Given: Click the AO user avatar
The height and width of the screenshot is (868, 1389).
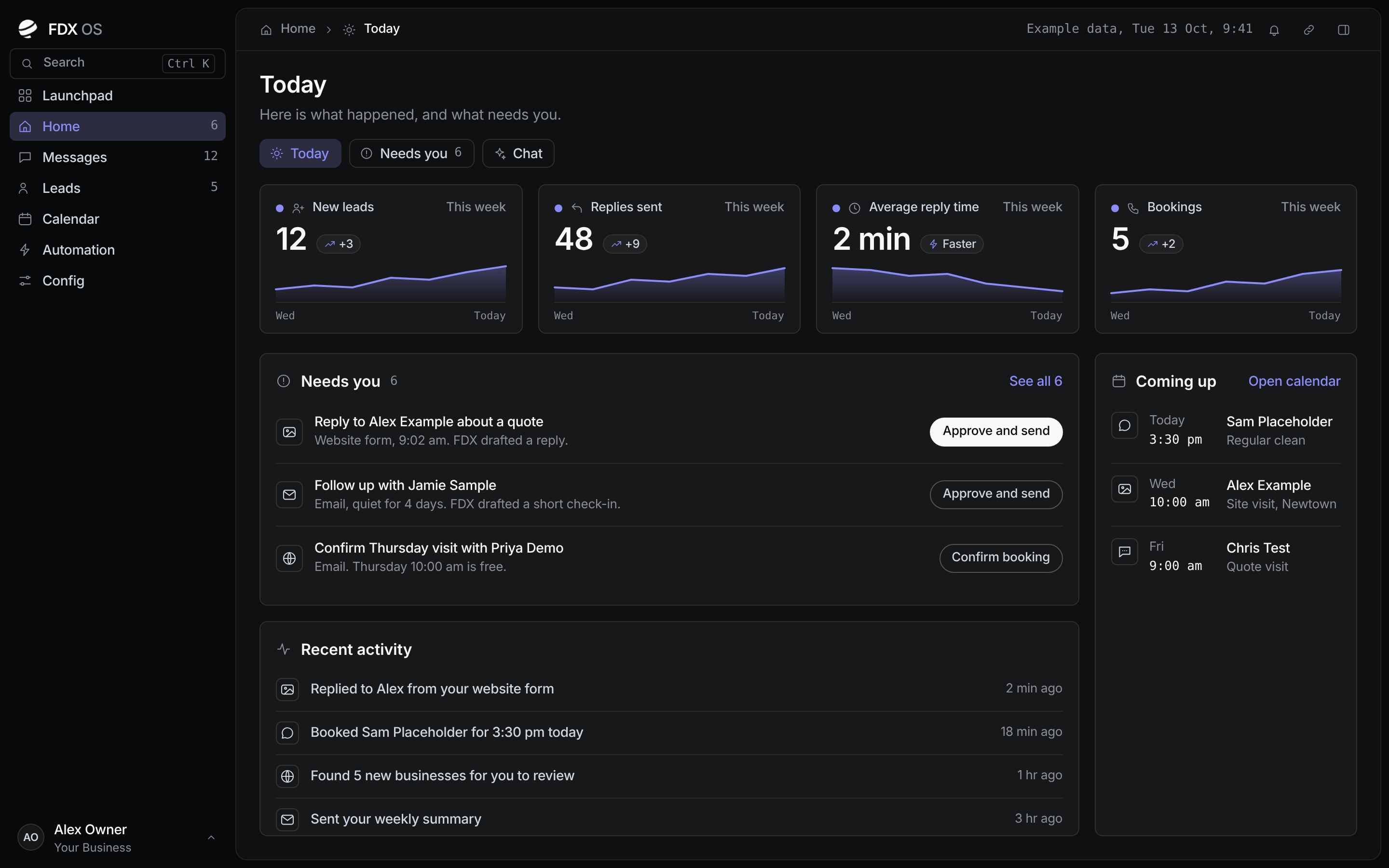Looking at the screenshot, I should click(x=31, y=837).
